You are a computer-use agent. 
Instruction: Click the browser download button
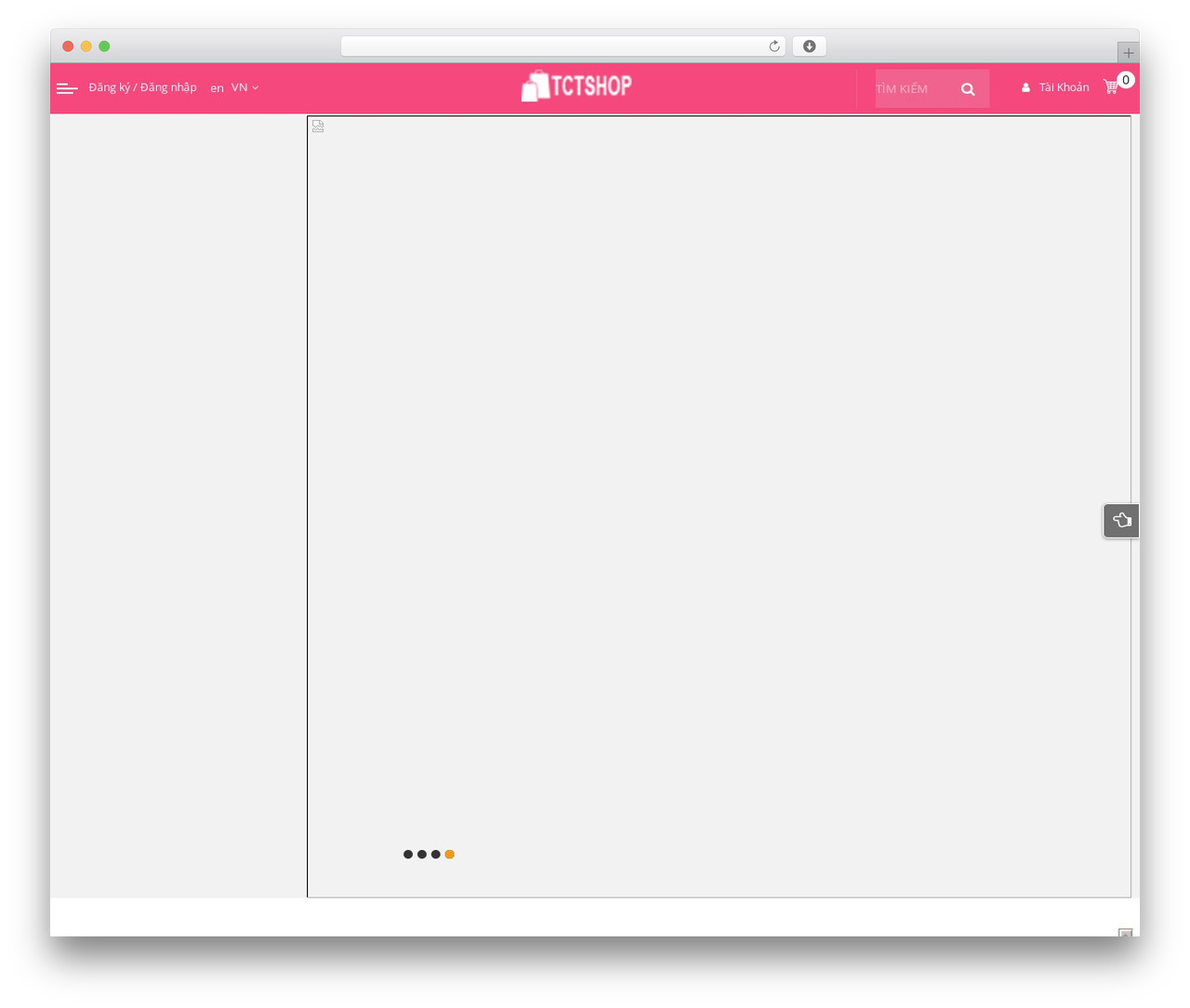click(x=809, y=46)
